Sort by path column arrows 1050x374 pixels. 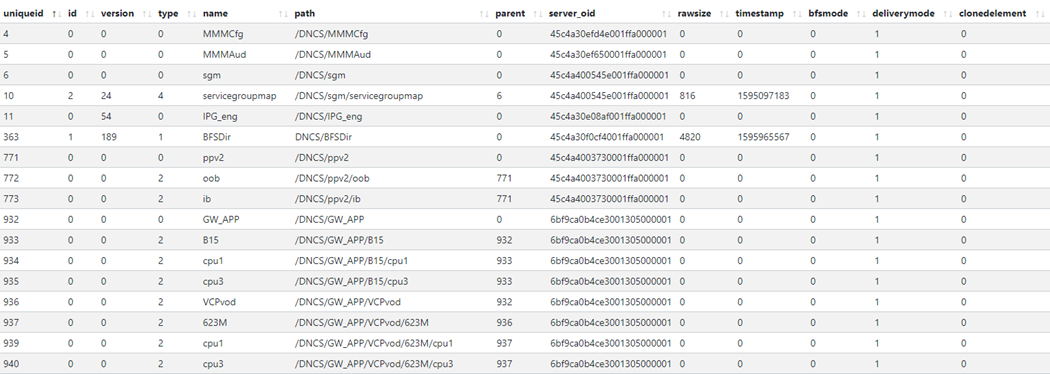pyautogui.click(x=484, y=13)
